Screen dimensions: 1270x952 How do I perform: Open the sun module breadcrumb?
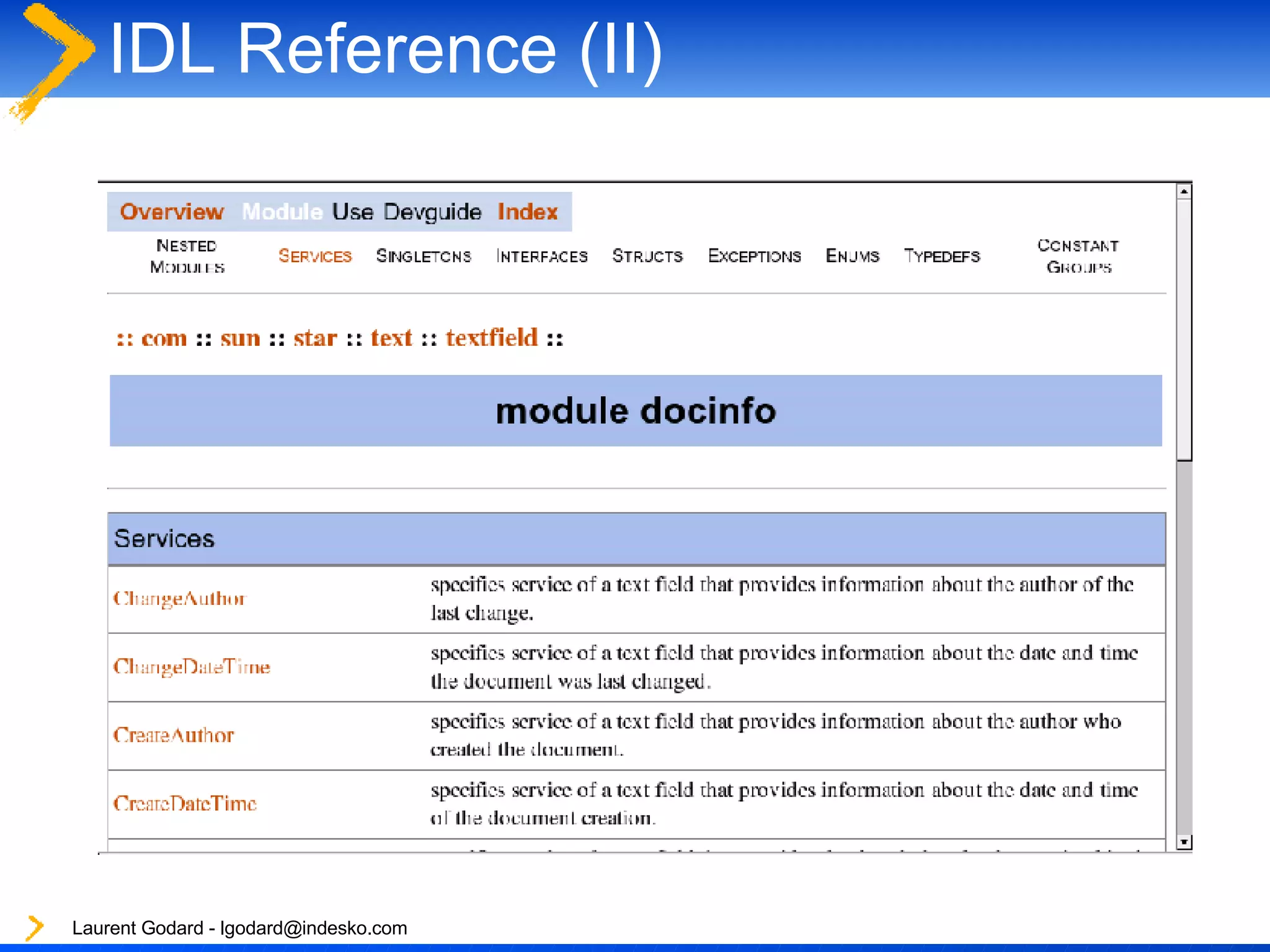click(x=240, y=338)
